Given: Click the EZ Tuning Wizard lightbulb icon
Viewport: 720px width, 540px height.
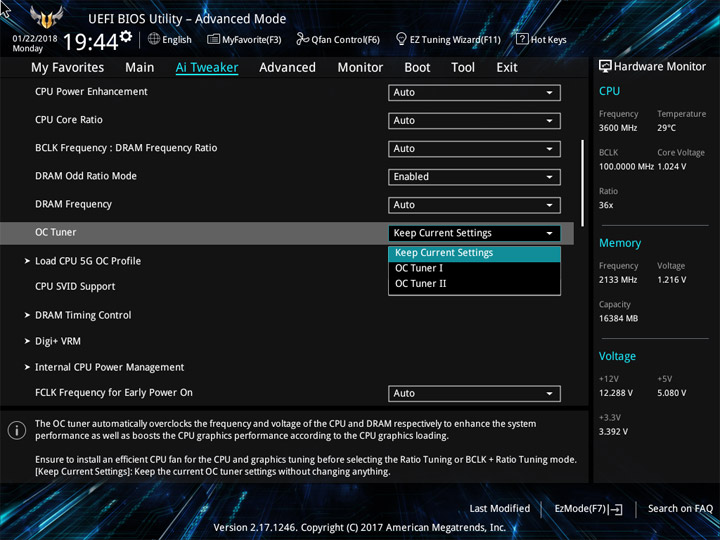Looking at the screenshot, I should coord(401,39).
